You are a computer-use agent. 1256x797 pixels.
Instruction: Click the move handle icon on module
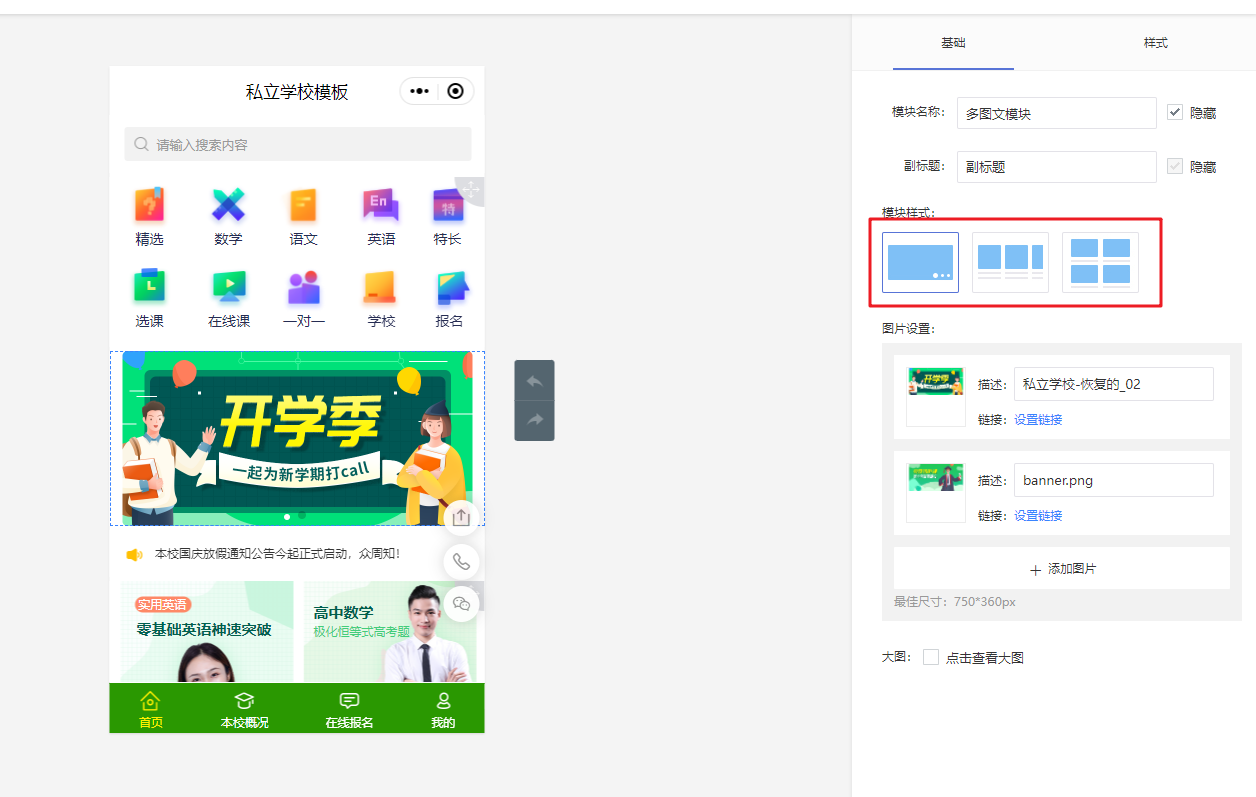[x=471, y=189]
